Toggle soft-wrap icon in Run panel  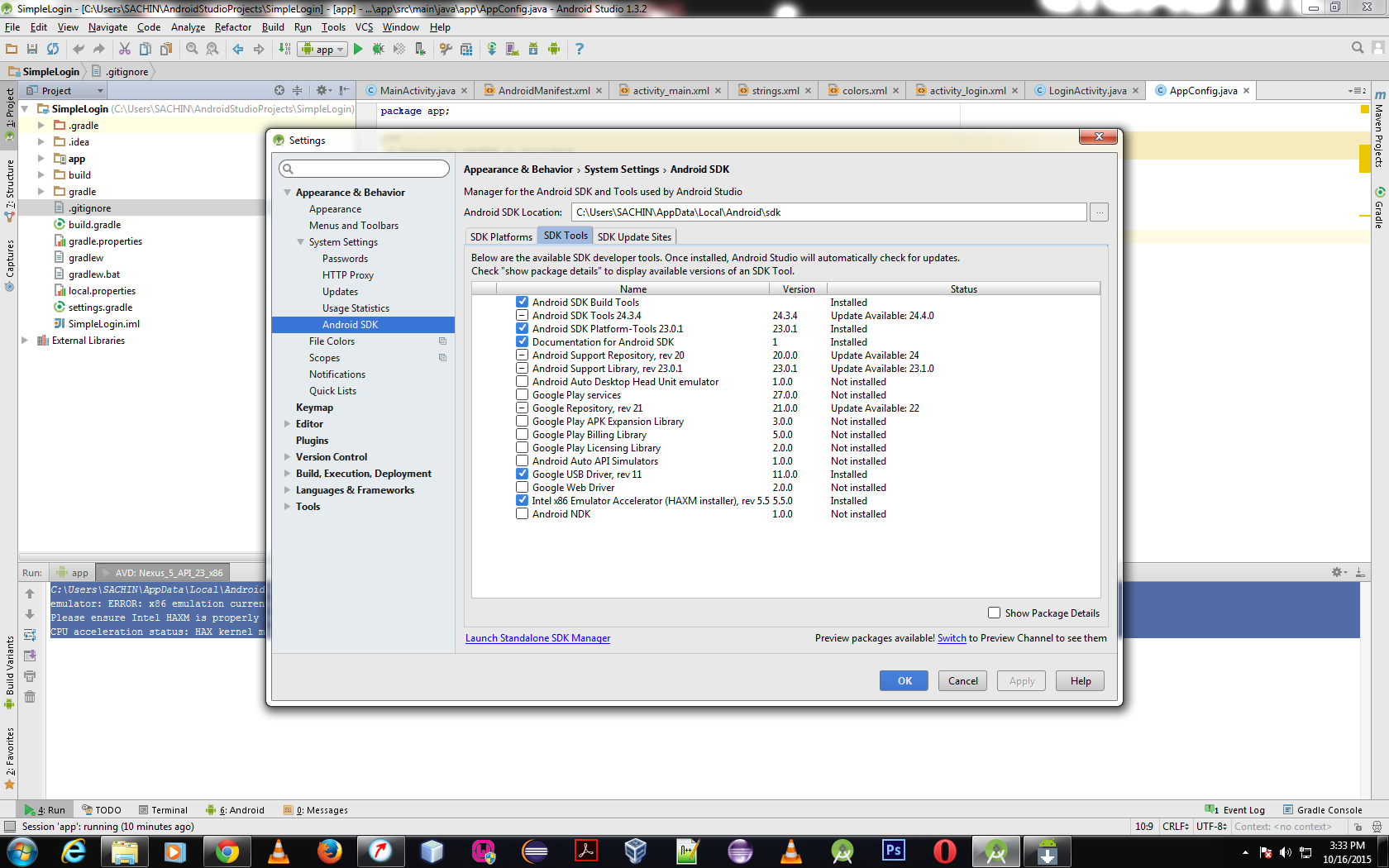[30, 635]
